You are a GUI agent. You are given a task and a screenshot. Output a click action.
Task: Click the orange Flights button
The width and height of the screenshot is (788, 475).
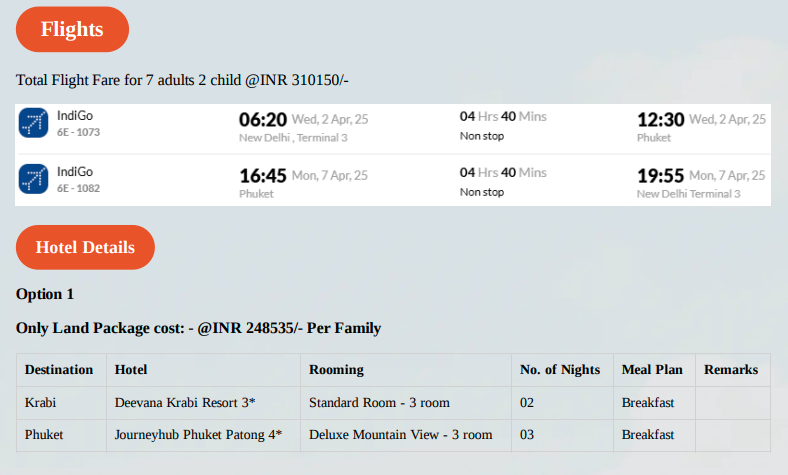[x=72, y=29]
